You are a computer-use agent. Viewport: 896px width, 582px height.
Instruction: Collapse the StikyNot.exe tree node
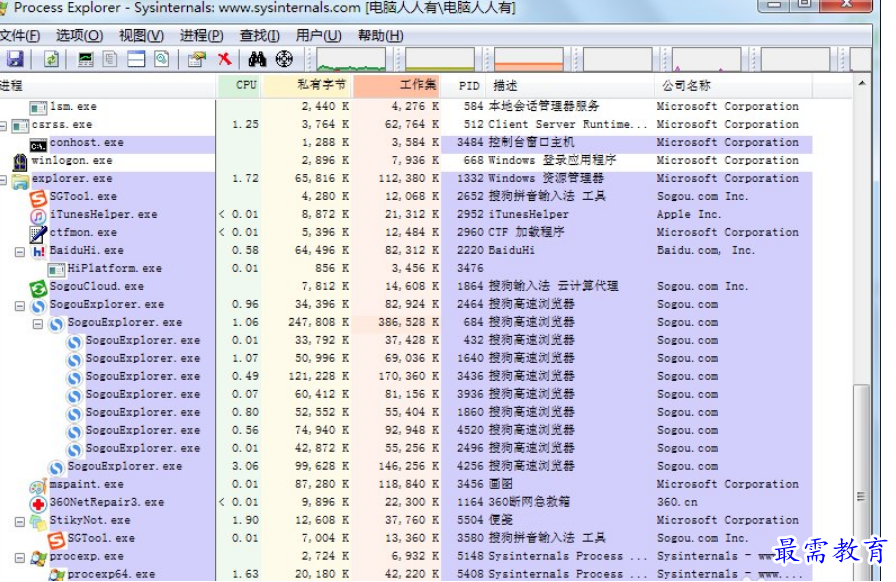20,522
